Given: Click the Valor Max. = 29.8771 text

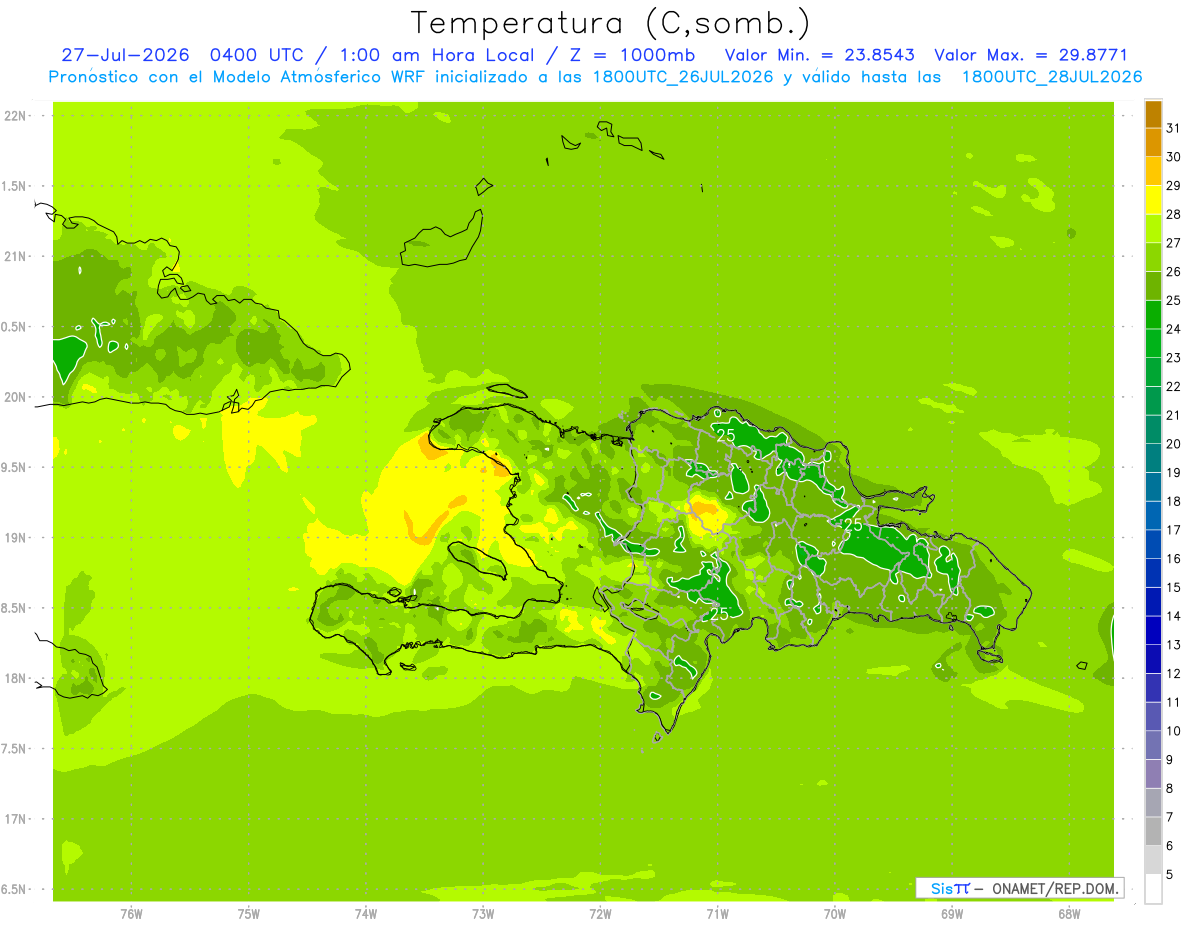Looking at the screenshot, I should click(x=1031, y=55).
